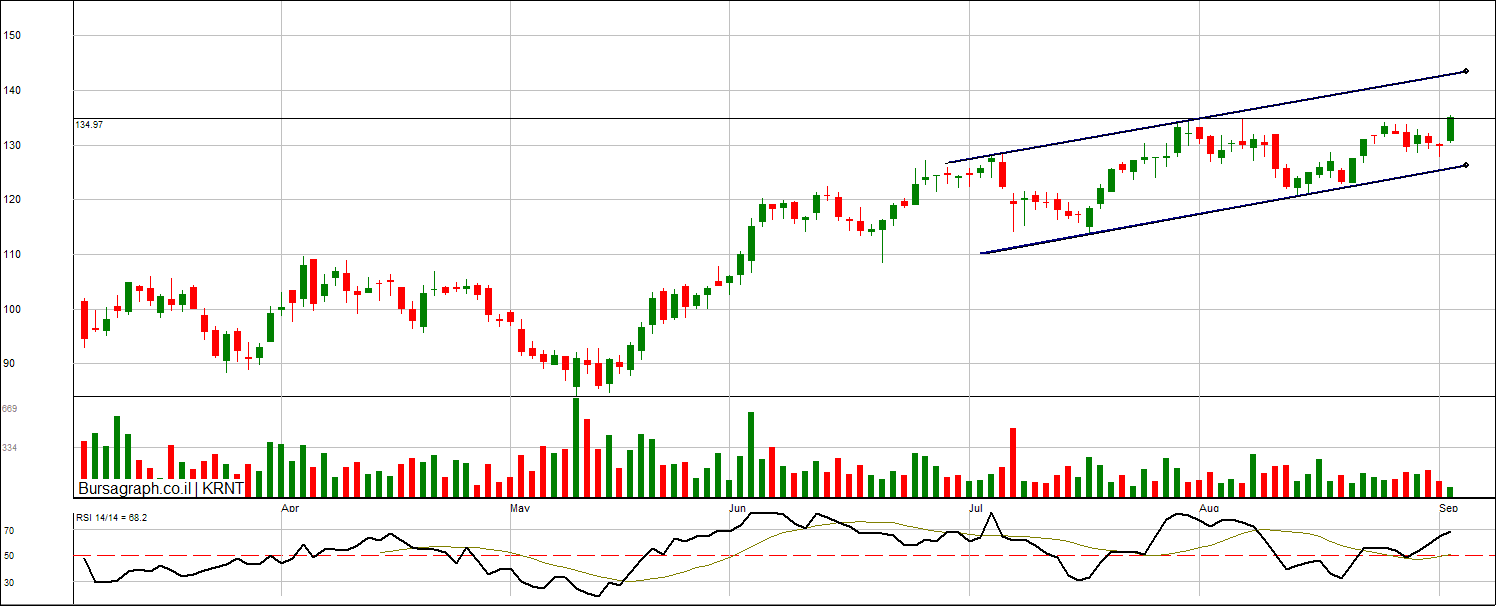Click the Sep label on the time axis

(1448, 509)
